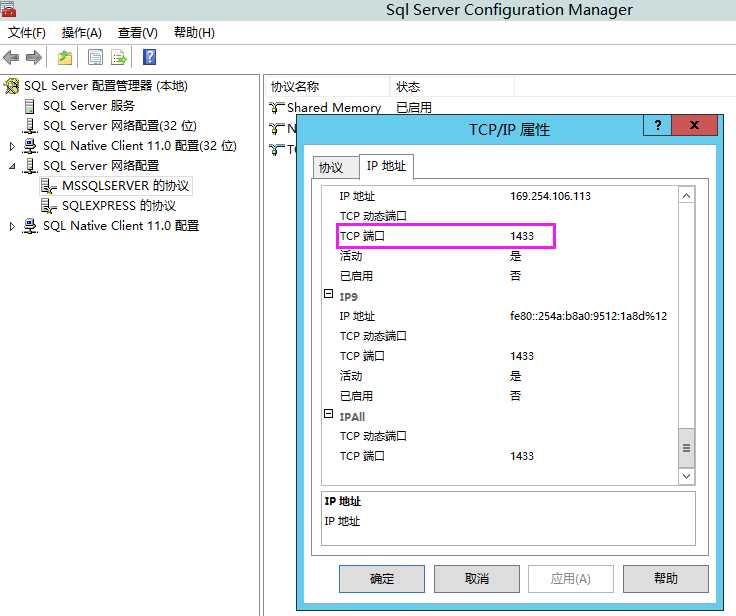
Task: Click the scrollbar up arrow in property list
Action: tap(686, 195)
